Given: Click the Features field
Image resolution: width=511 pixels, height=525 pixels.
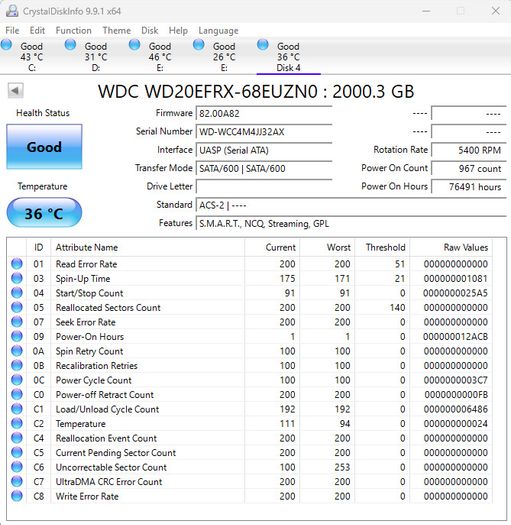Looking at the screenshot, I should point(351,223).
